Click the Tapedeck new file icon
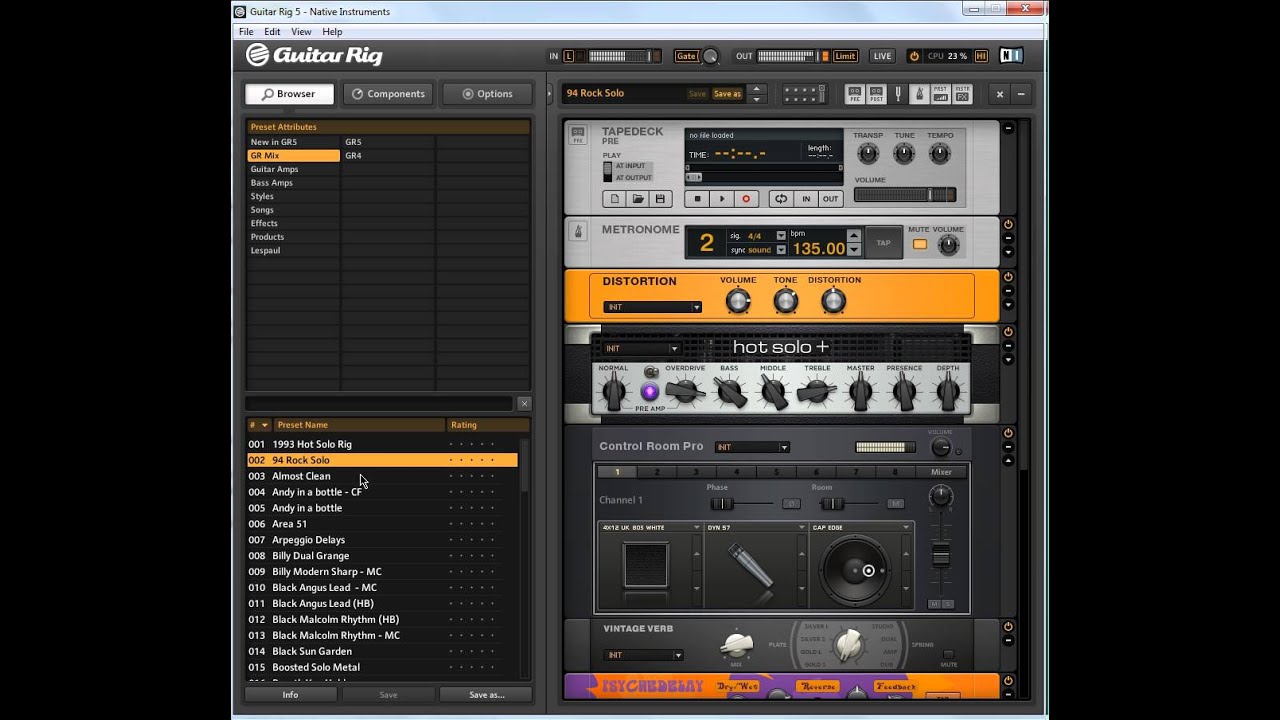1280x720 pixels. (615, 199)
